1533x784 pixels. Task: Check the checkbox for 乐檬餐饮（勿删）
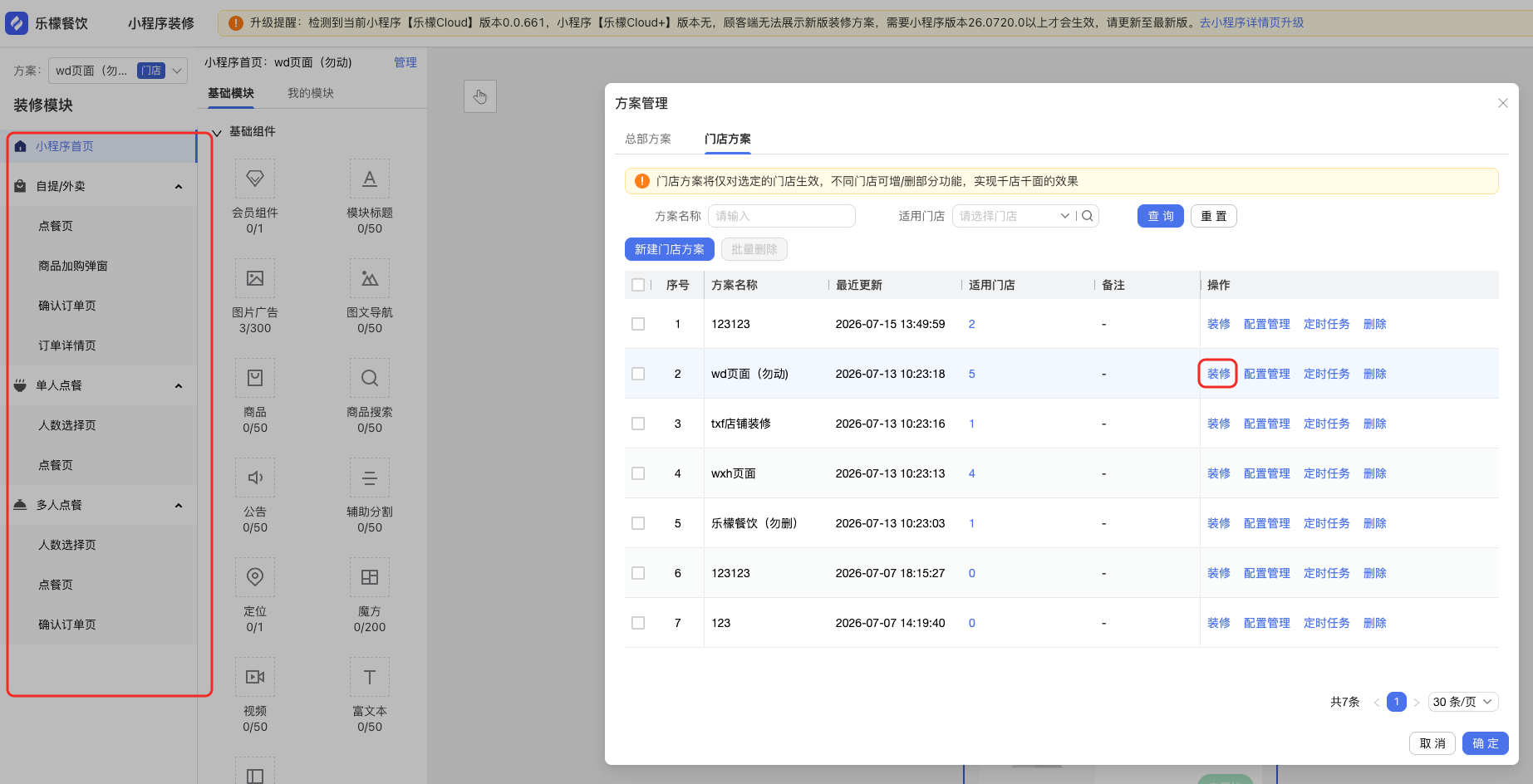tap(638, 523)
